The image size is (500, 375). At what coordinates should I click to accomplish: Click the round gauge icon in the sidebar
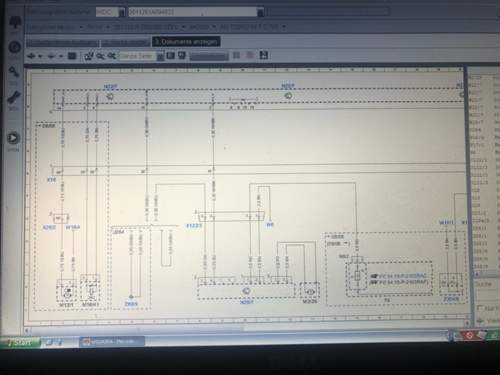(14, 47)
